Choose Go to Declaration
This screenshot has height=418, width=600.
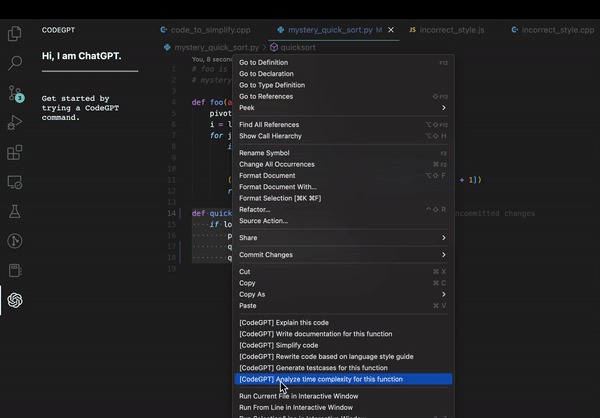click(343, 73)
